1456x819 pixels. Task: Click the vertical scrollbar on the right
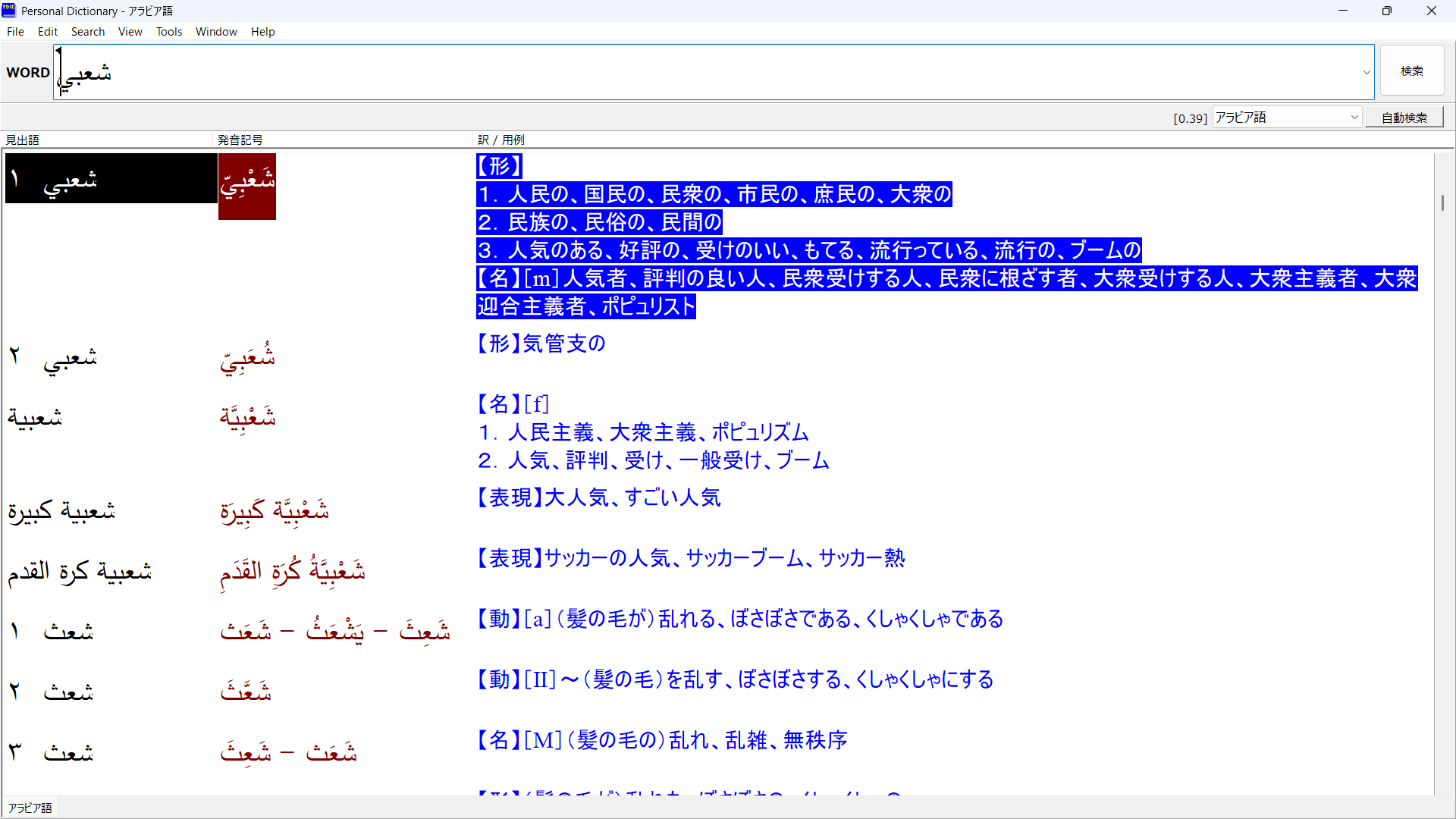(1443, 202)
